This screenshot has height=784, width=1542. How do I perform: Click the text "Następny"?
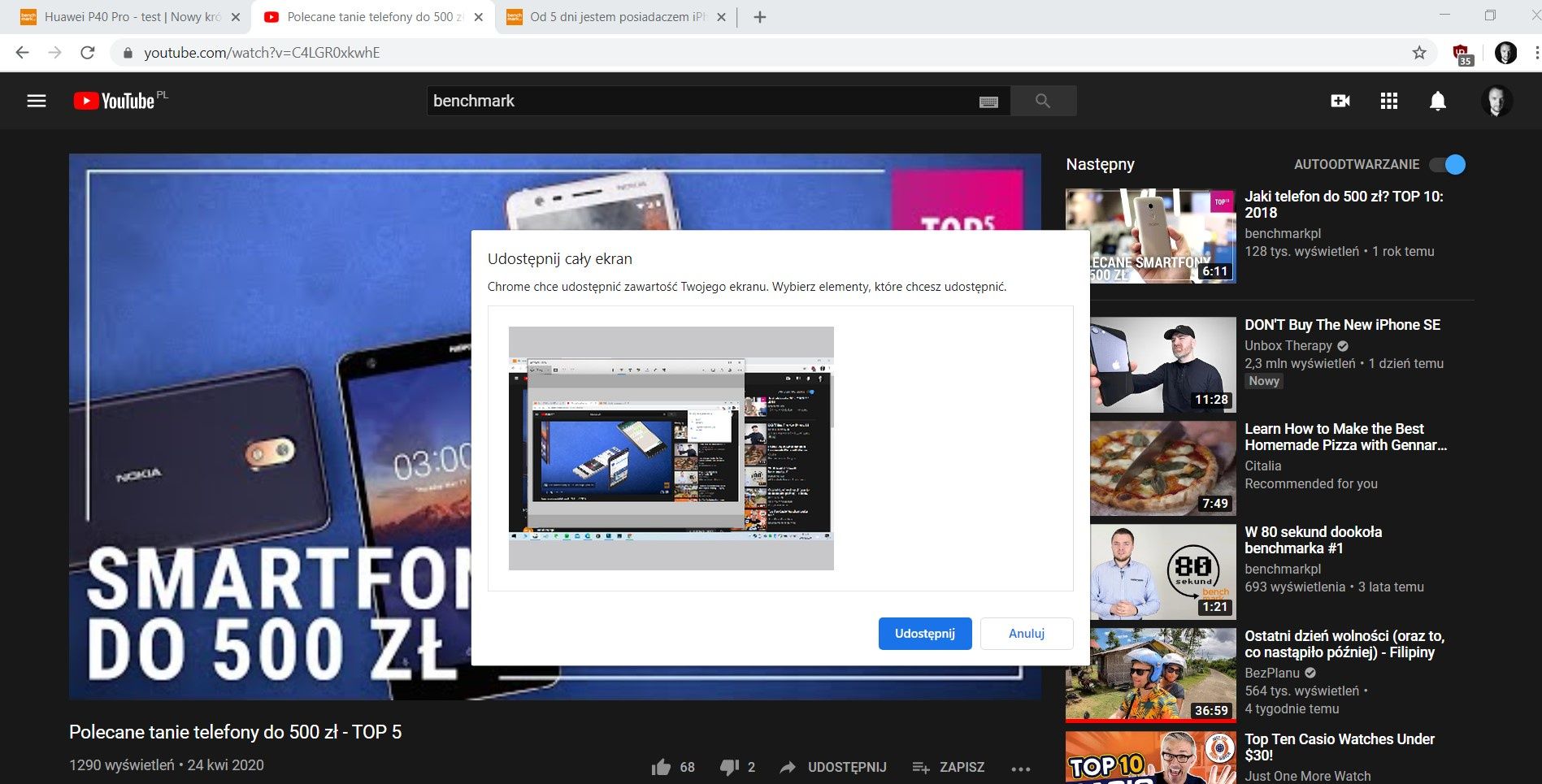click(1100, 164)
